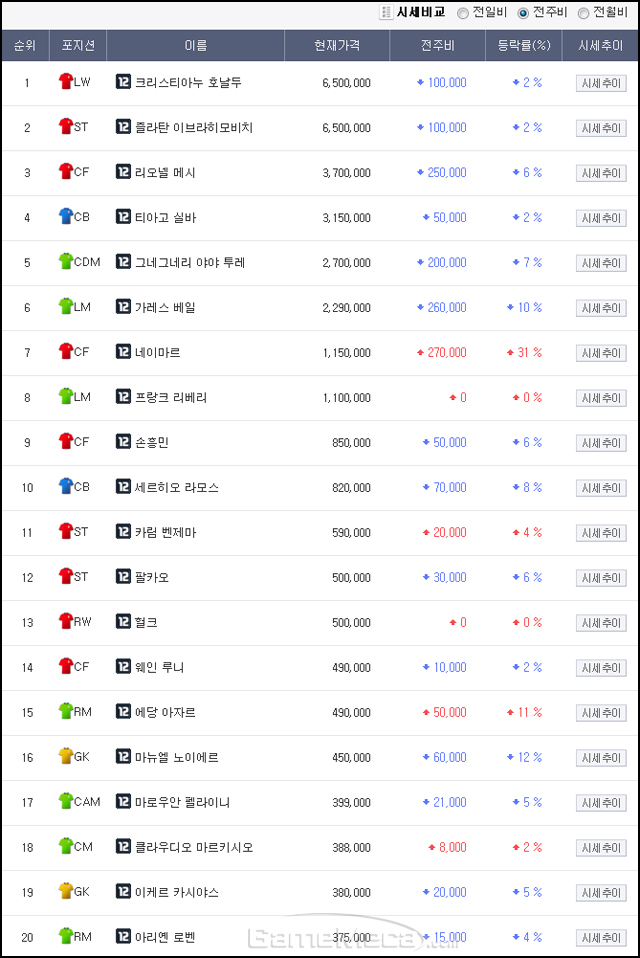Sort by 이름 column header
The height and width of the screenshot is (958, 640).
[195, 45]
